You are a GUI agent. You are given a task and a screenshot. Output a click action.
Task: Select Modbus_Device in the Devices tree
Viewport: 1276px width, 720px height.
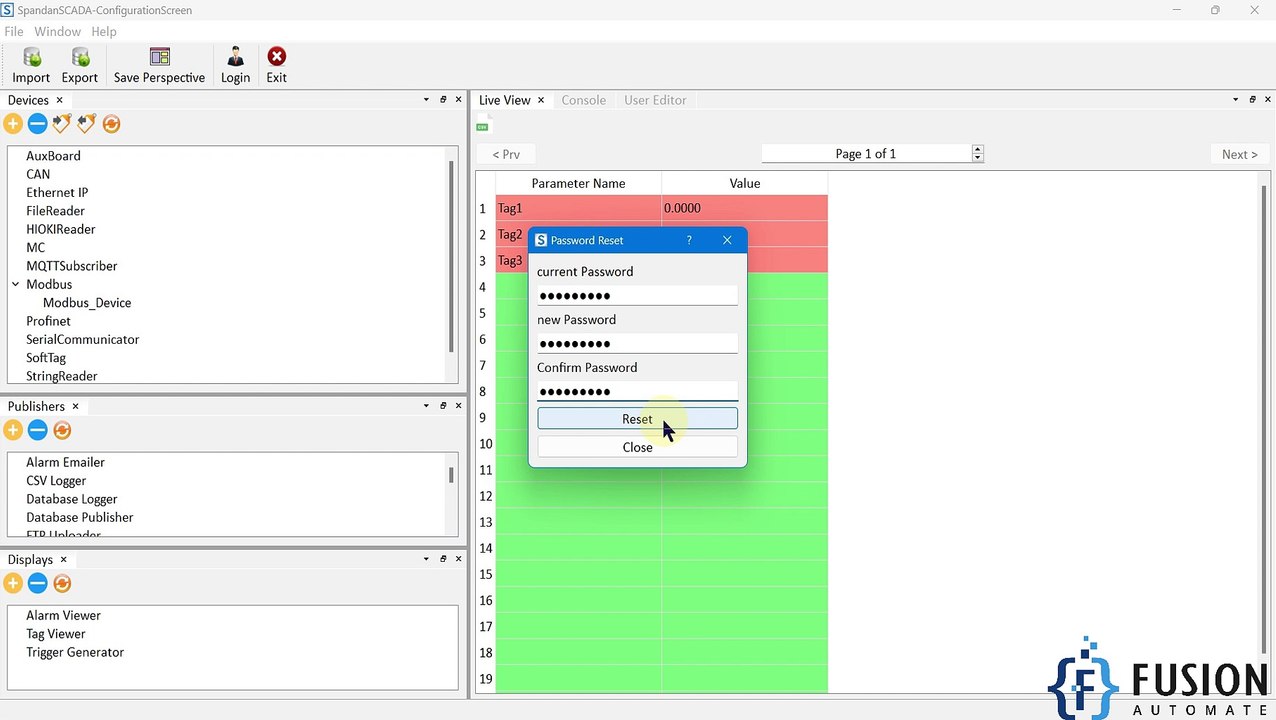[x=87, y=303]
